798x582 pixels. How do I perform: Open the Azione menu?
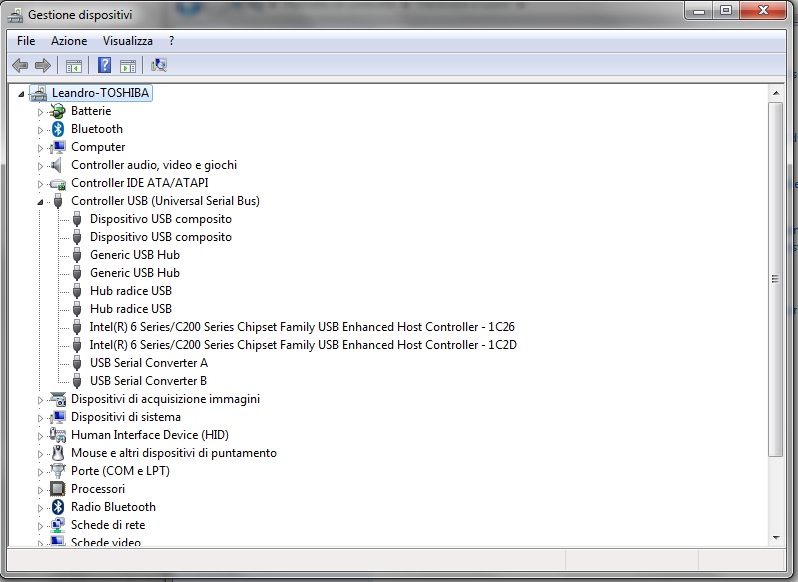point(69,41)
